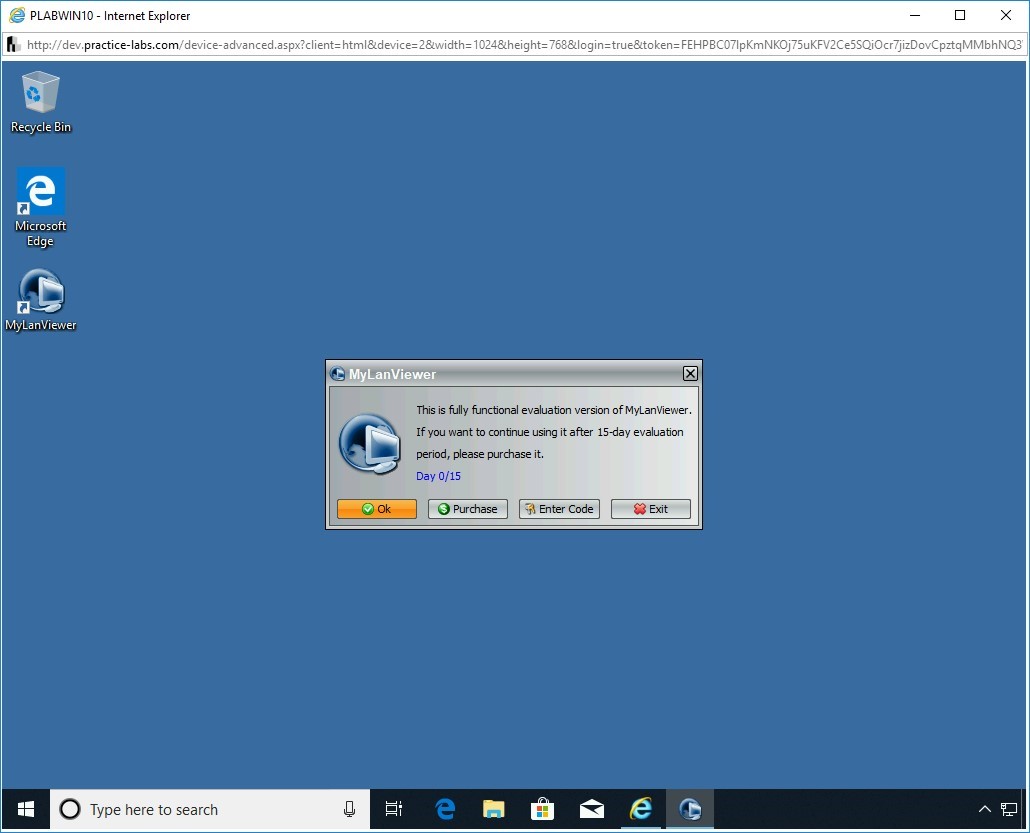Switch to Internet Explorer on taskbar

click(641, 809)
